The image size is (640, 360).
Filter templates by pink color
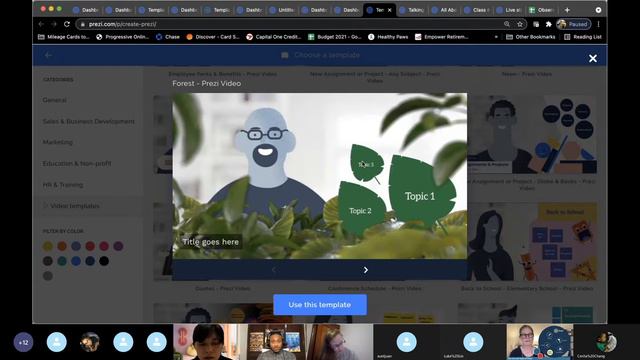[104, 246]
